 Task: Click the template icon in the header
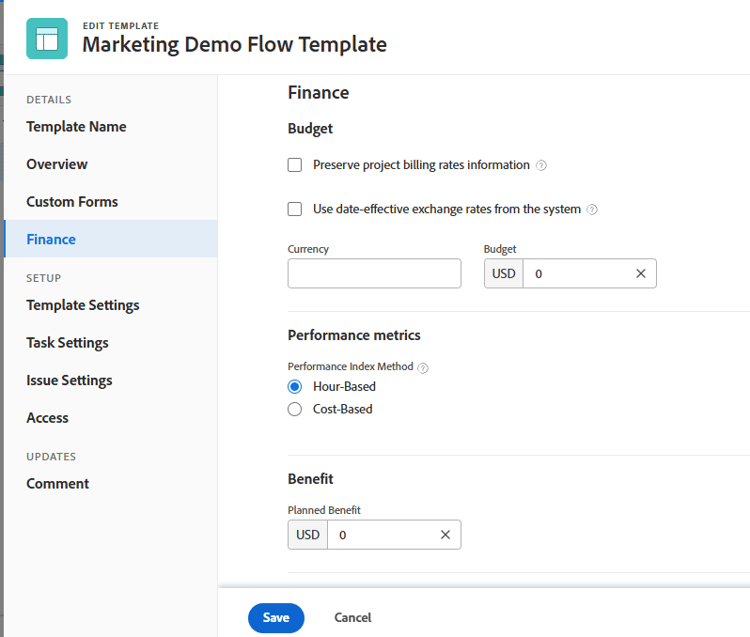(47, 38)
